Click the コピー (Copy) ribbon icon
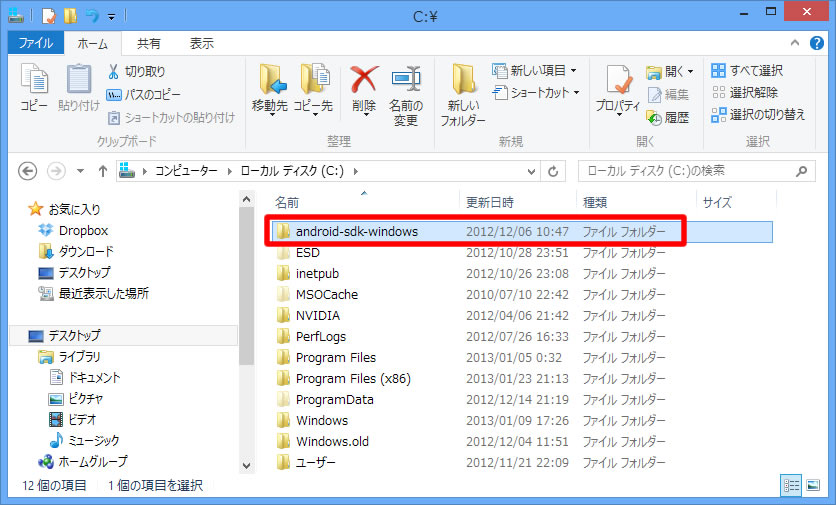Screen dimensions: 836x505 coord(34,86)
